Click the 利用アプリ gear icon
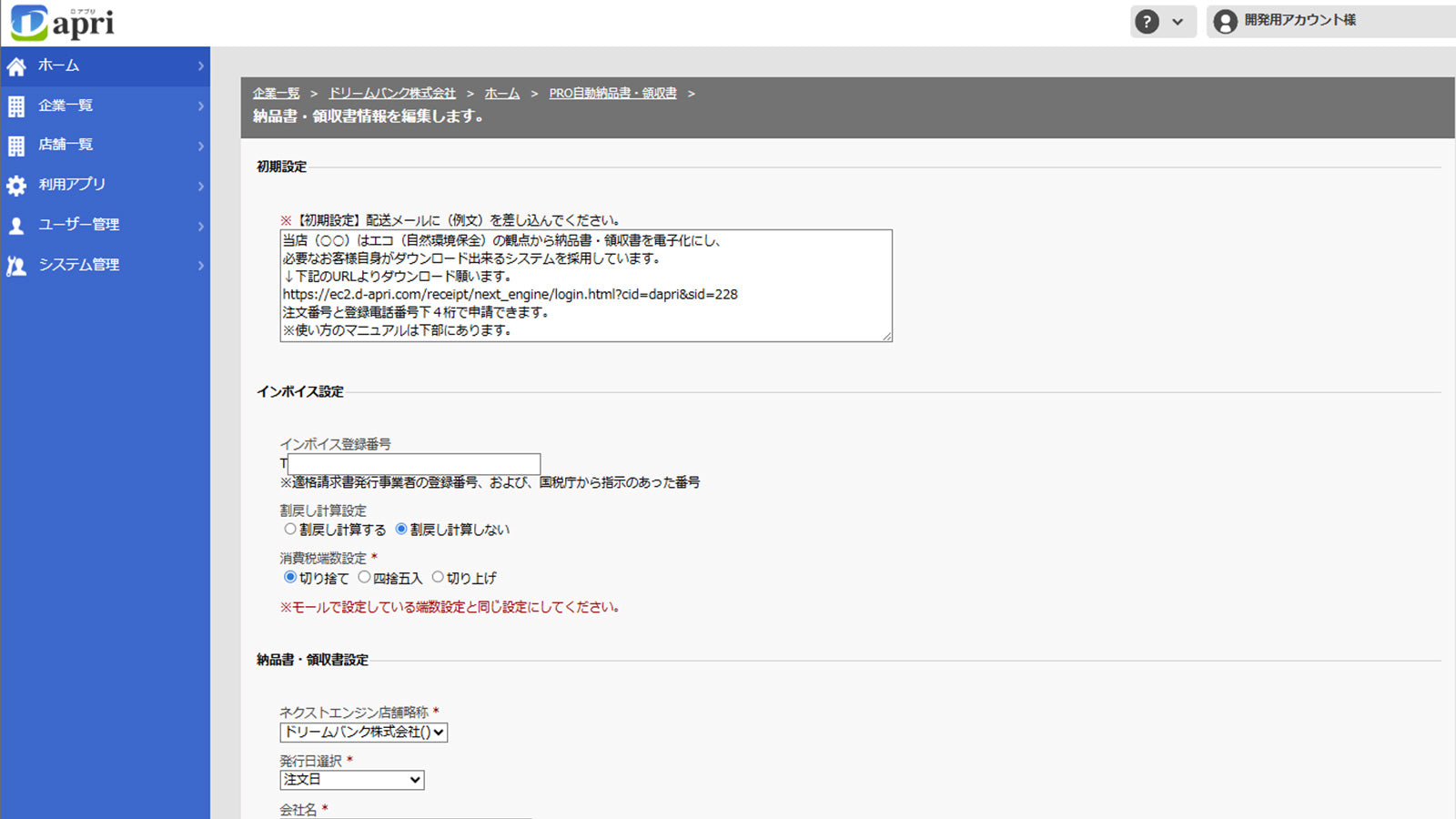The image size is (1456, 819). (16, 186)
